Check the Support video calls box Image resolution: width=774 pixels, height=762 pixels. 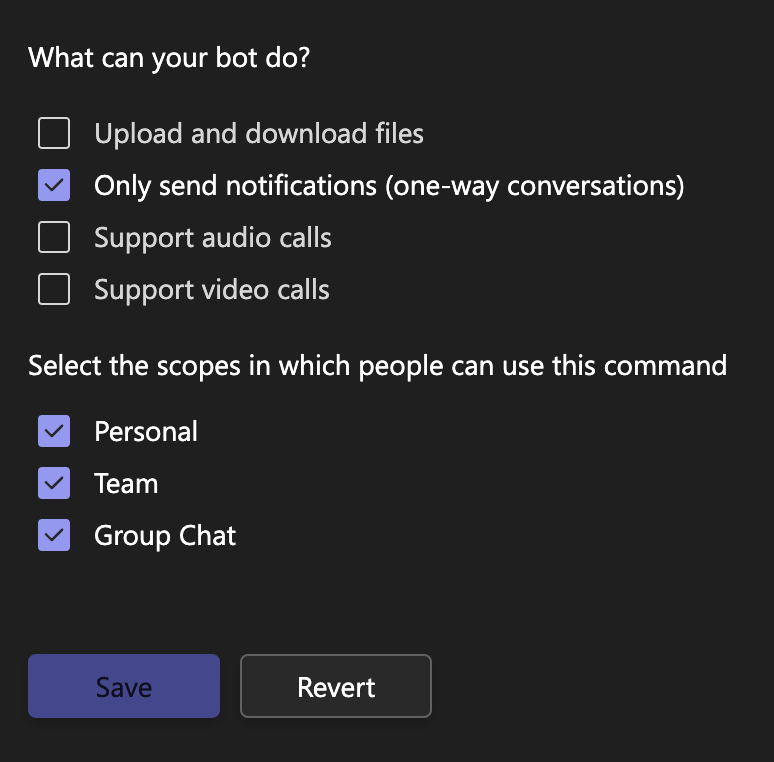pos(54,289)
